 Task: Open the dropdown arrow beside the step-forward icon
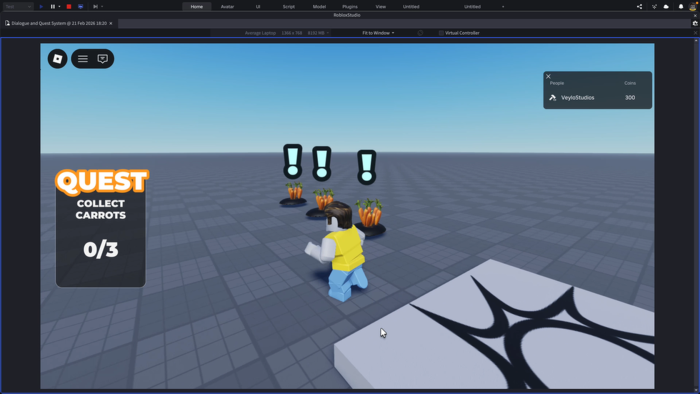(102, 7)
